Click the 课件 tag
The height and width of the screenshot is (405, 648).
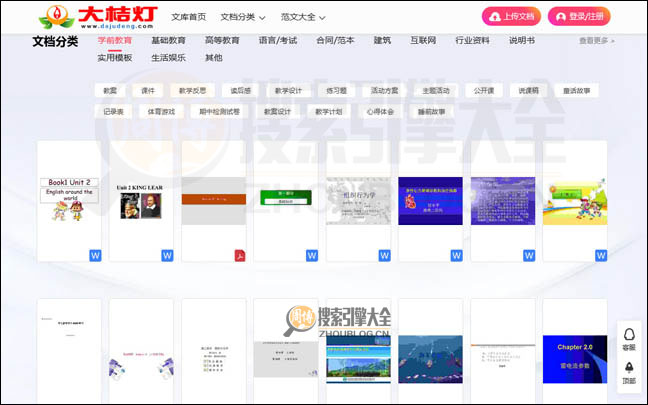tap(148, 91)
